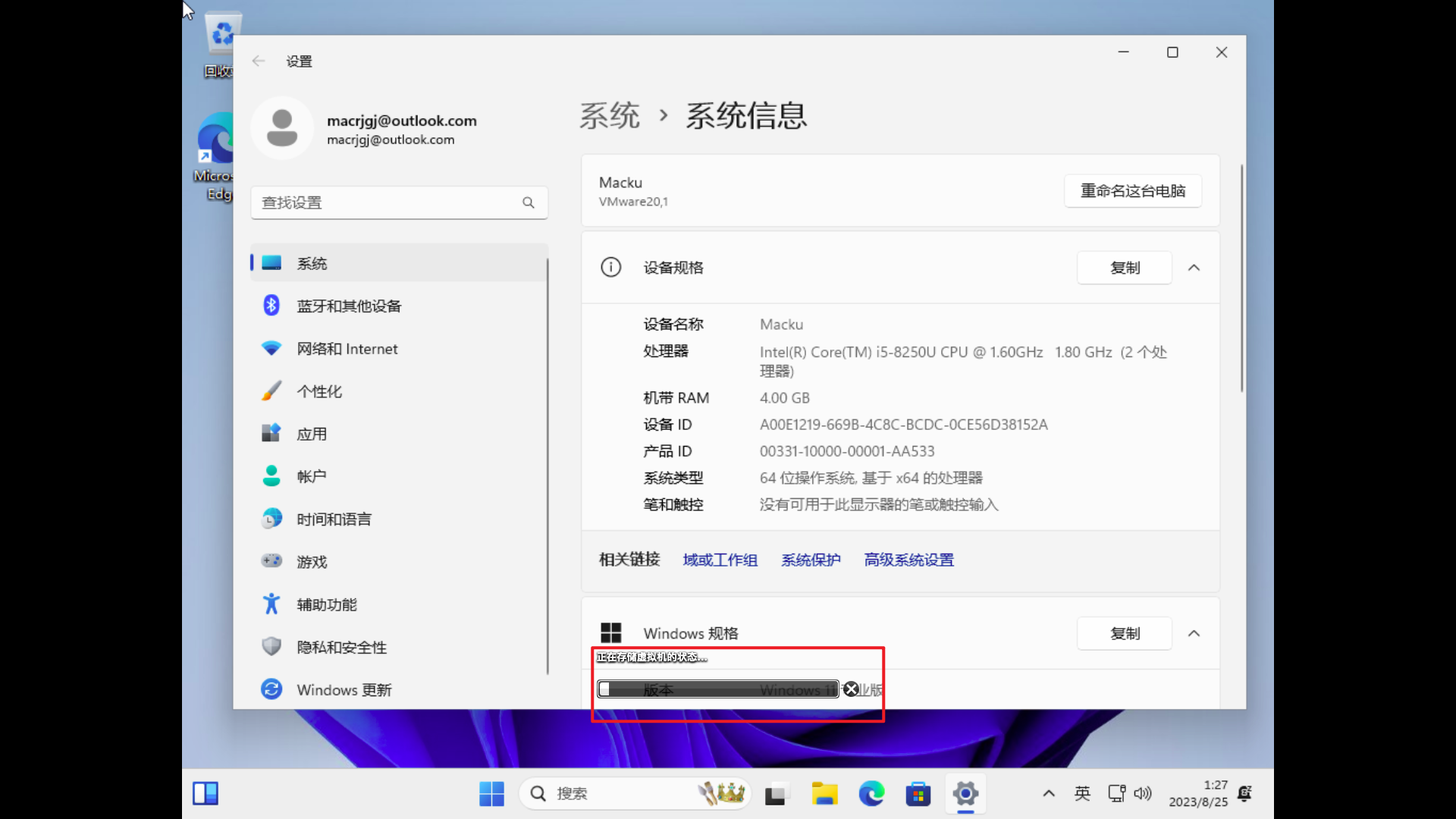
Task: Open Microsoft Store from taskbar
Action: [918, 794]
